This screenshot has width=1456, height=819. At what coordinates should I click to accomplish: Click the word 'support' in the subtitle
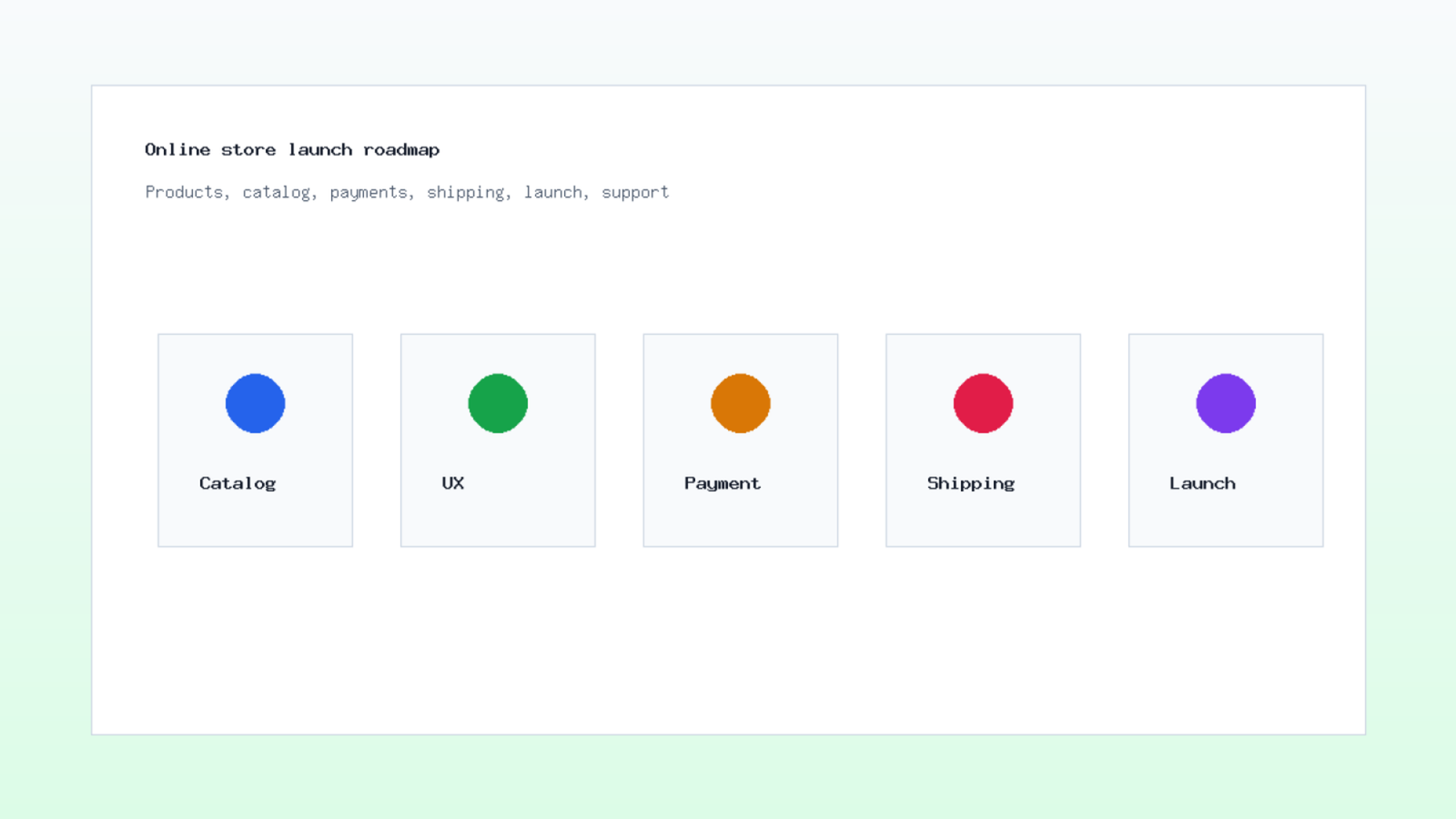[x=635, y=192]
